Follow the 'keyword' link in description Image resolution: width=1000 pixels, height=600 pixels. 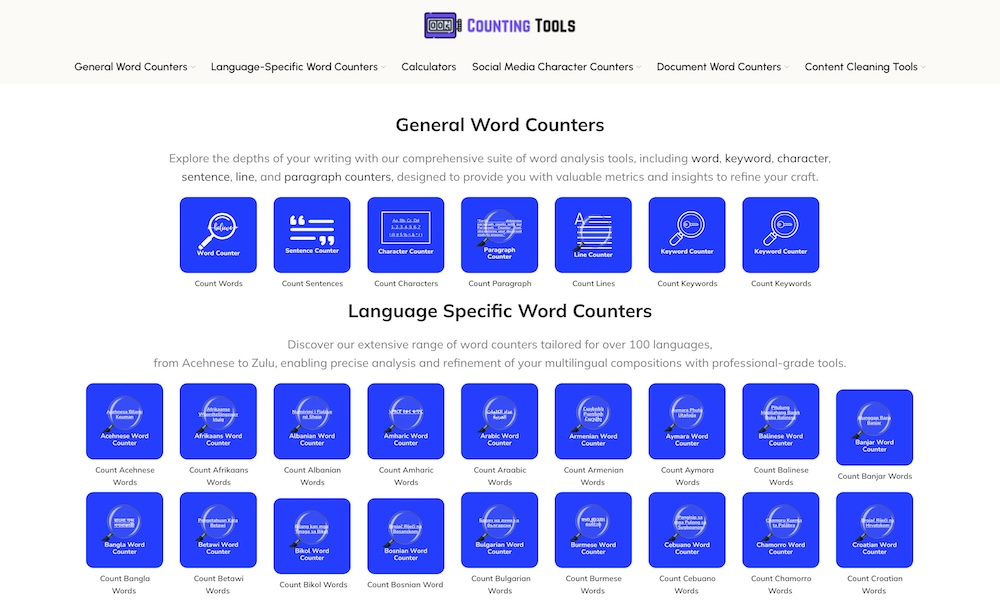pos(747,158)
